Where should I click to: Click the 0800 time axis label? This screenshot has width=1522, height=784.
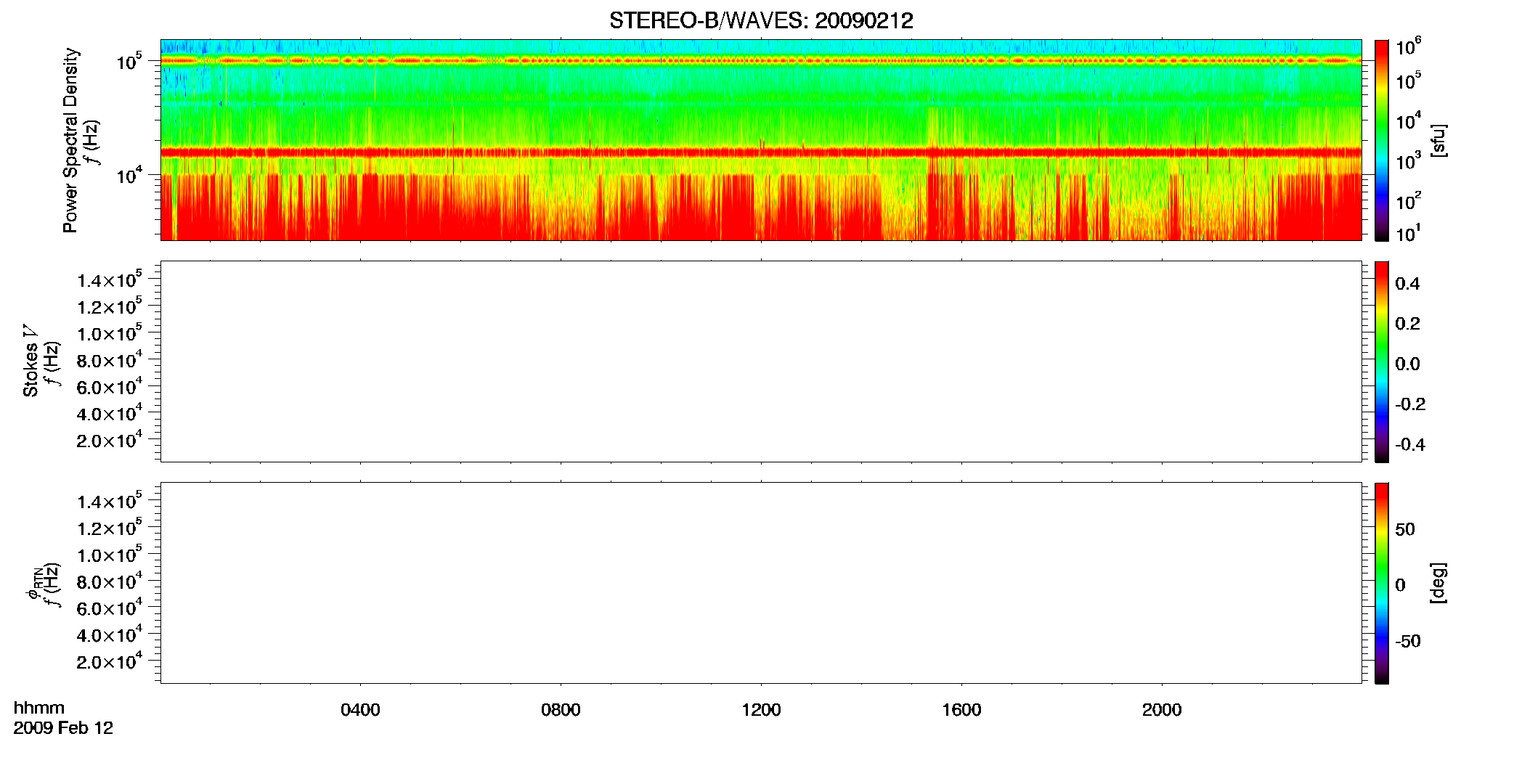[x=561, y=710]
